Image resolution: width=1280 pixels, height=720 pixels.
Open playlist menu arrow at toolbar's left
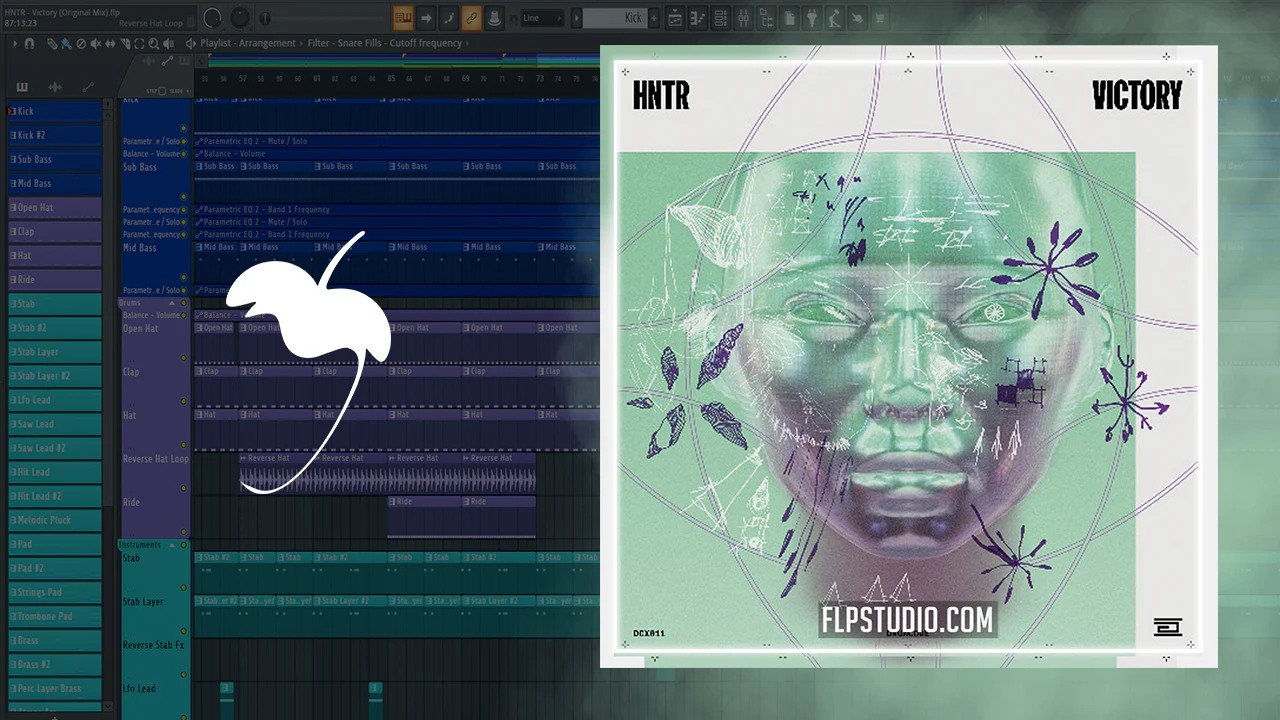14,44
